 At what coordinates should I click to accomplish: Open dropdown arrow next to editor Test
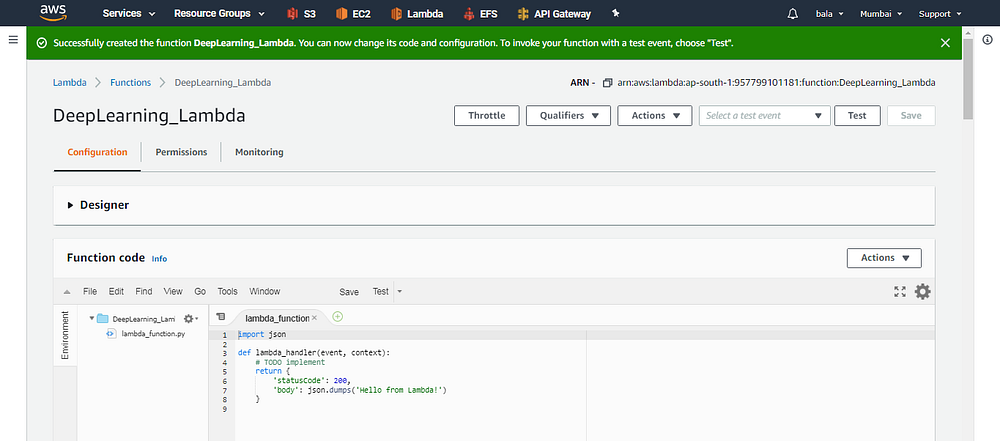(399, 292)
